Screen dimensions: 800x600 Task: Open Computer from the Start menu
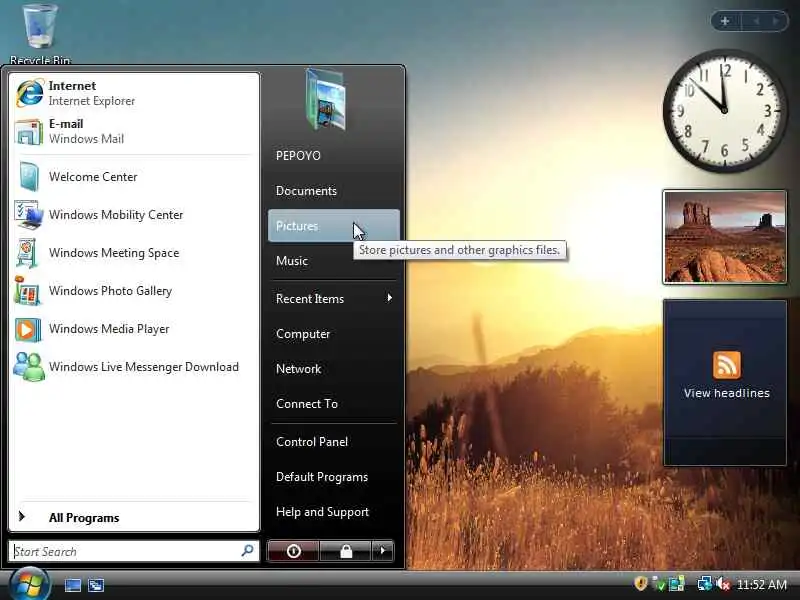333,334
